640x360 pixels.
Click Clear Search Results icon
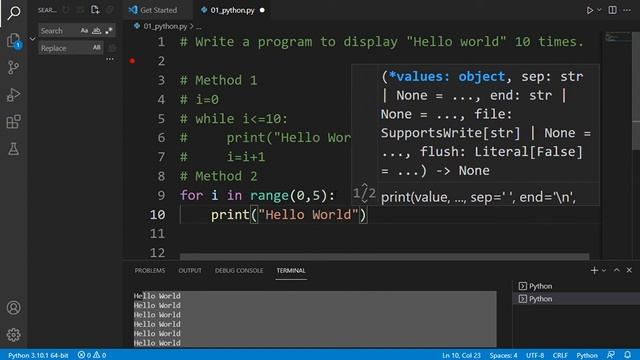click(x=80, y=10)
